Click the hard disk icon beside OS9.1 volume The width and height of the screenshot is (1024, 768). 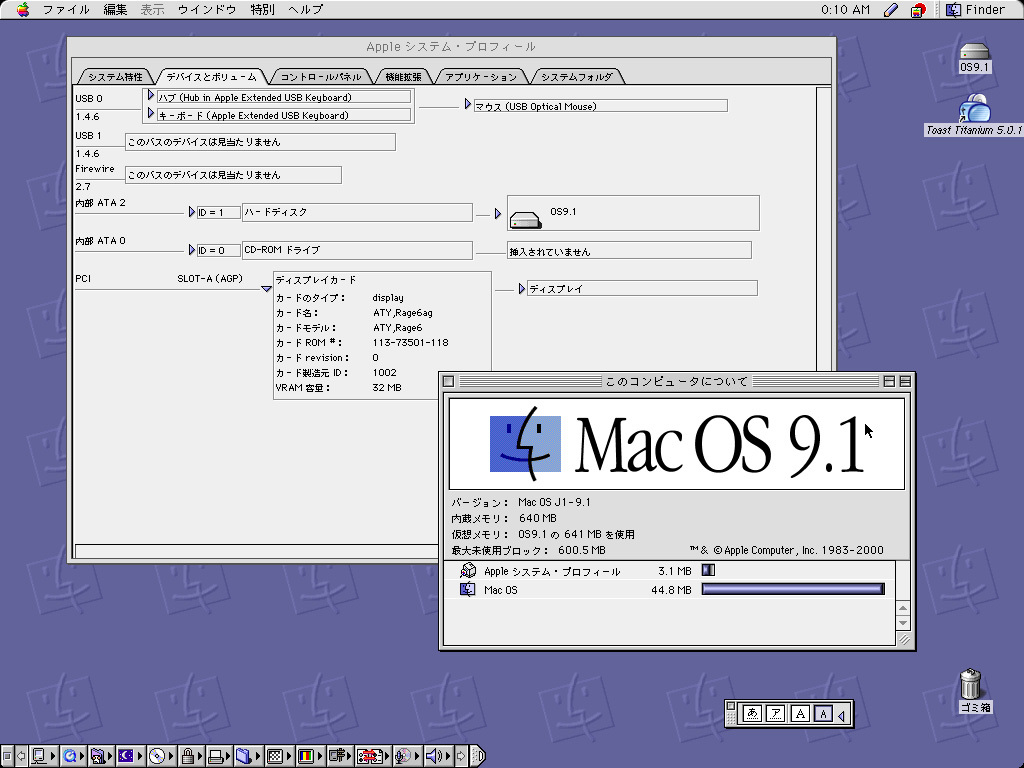coord(526,219)
